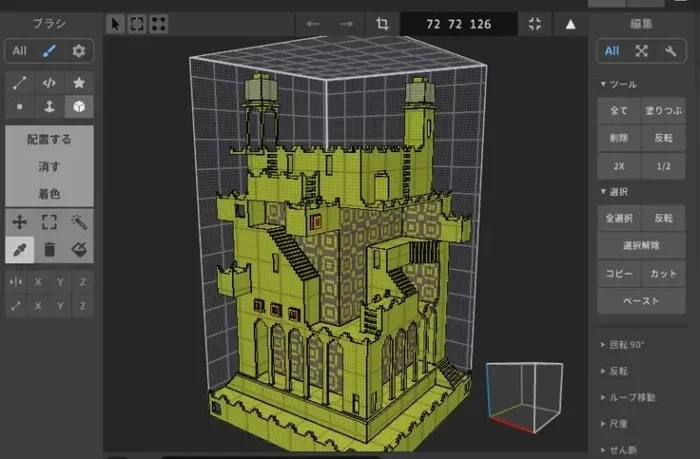Expand the せん断 section
Viewport: 700px width, 459px height.
[619, 450]
